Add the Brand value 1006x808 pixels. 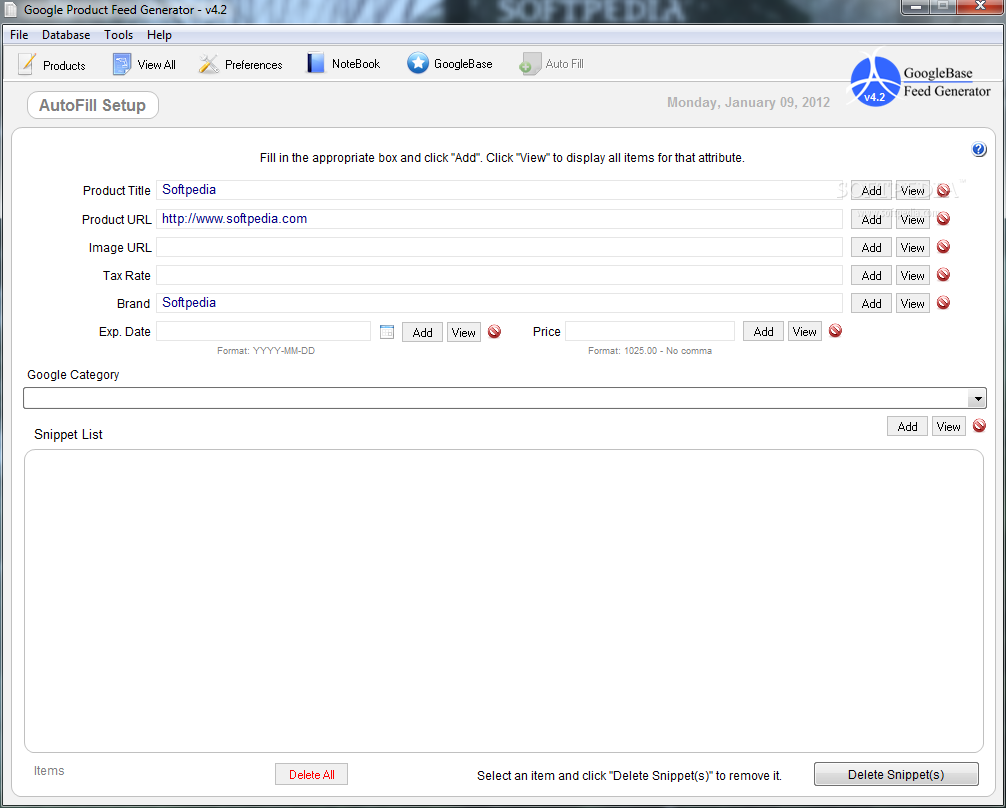(x=871, y=304)
